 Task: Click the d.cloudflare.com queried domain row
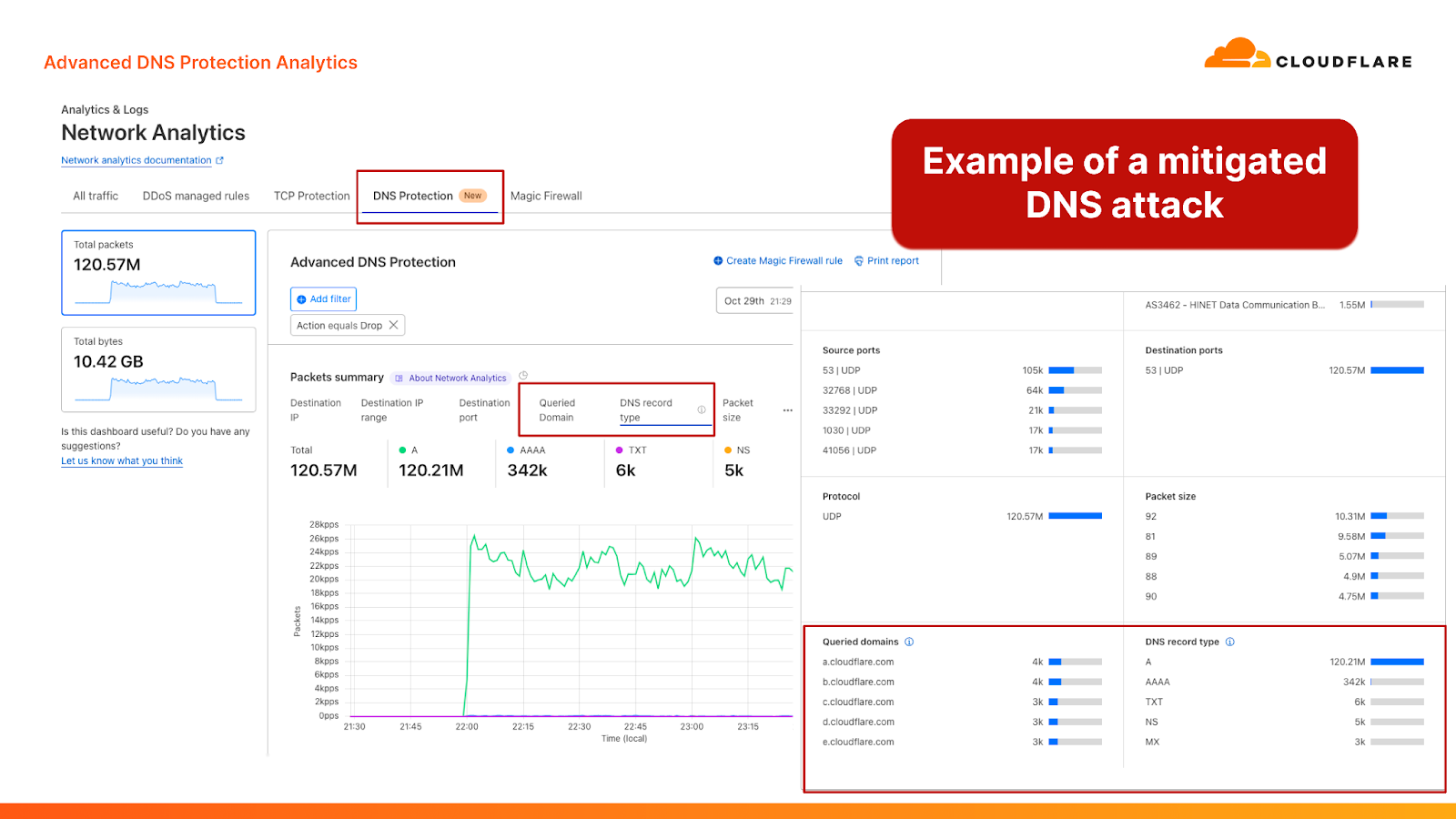coord(962,723)
